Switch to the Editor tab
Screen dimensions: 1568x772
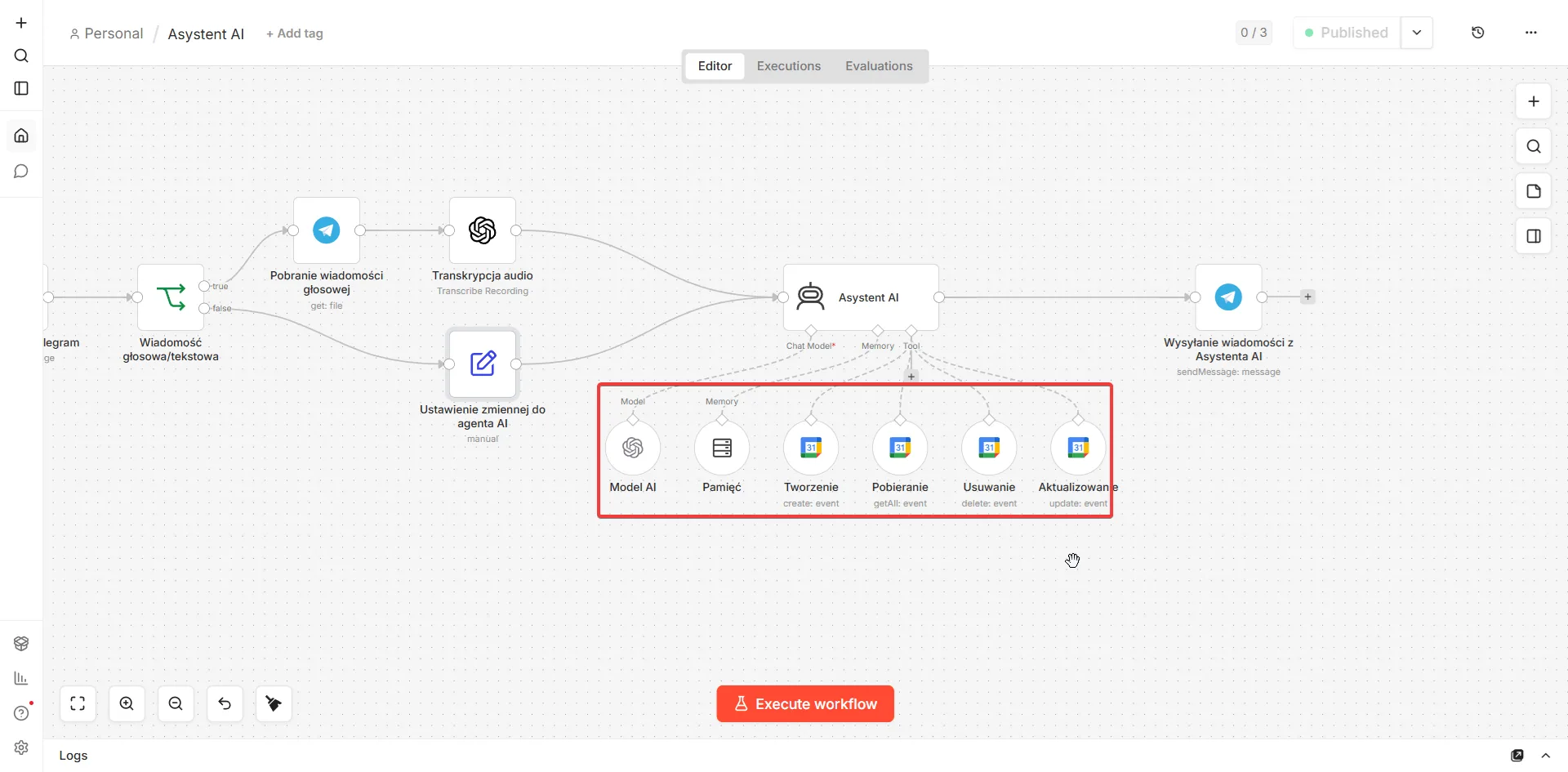715,66
